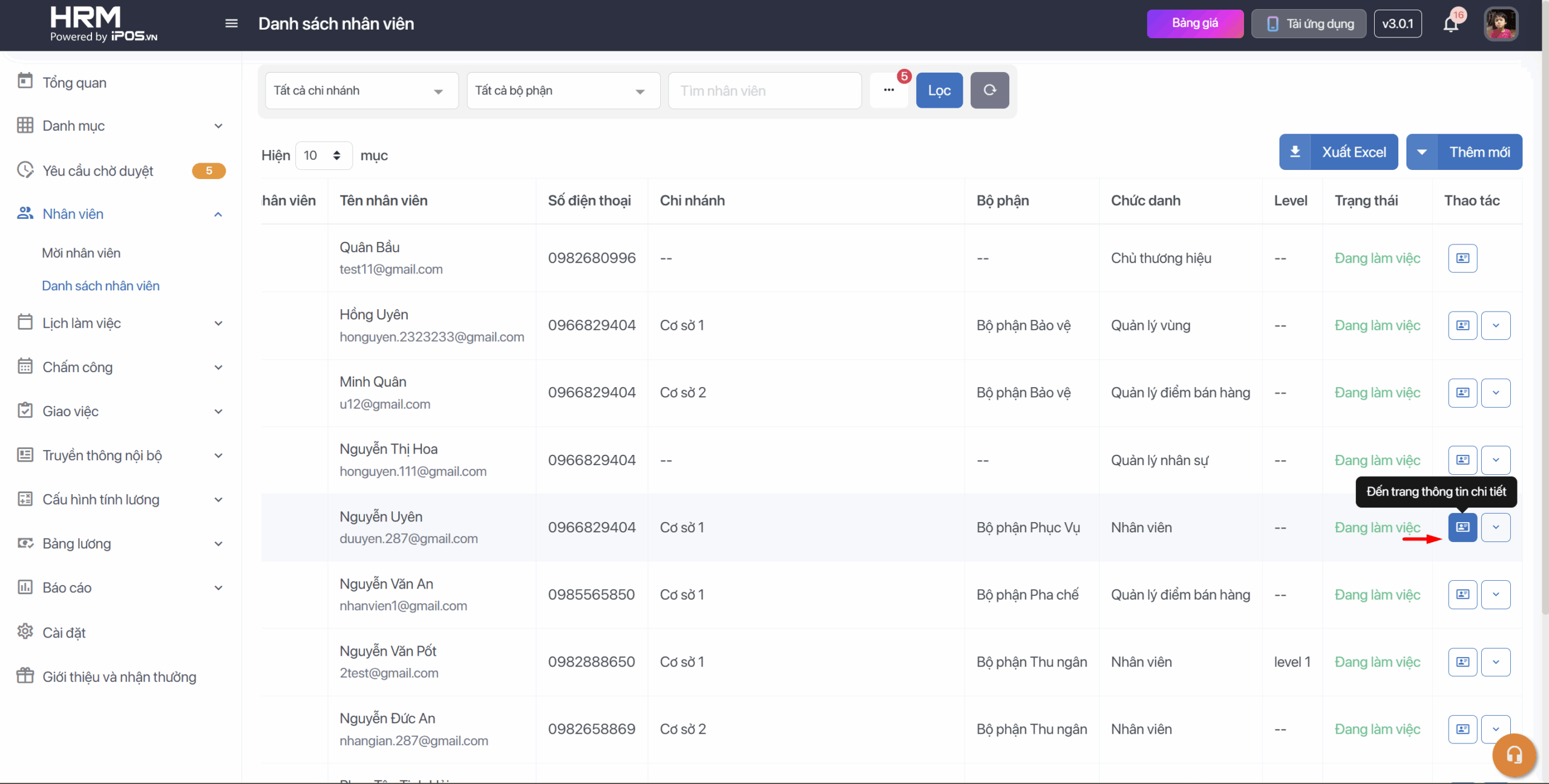This screenshot has height=784, width=1549.
Task: Click the Xuất Excel button
Action: 1338,152
